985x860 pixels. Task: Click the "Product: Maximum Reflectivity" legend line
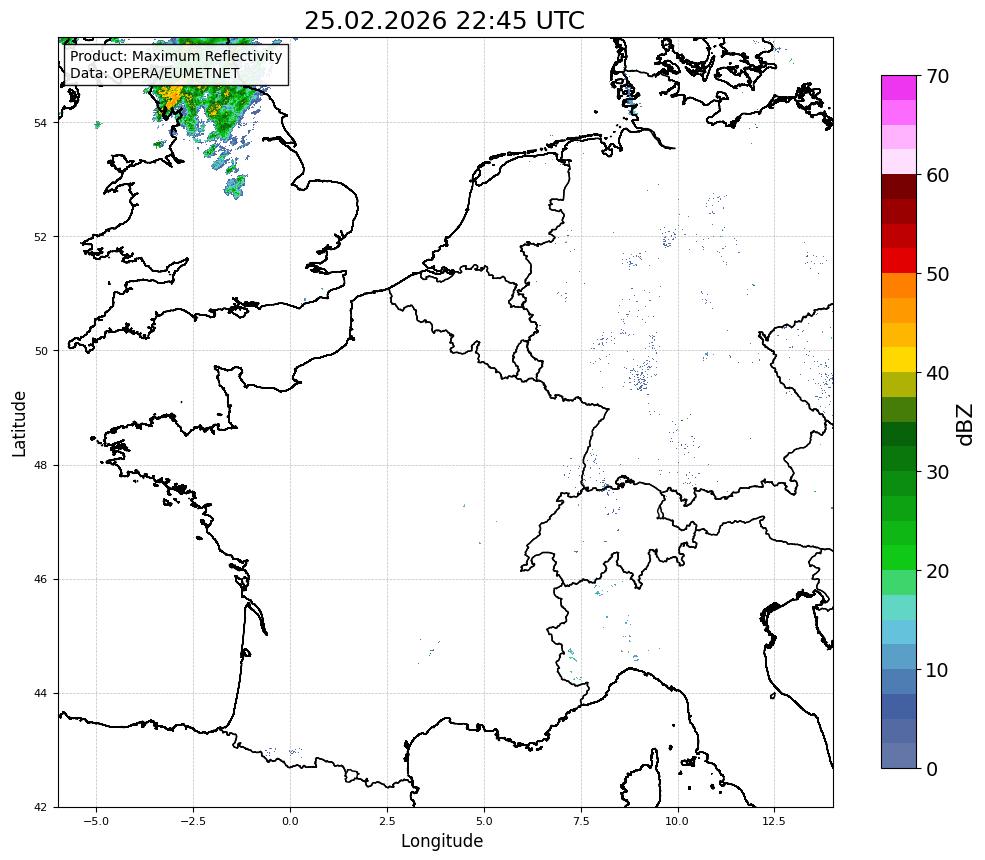coord(176,56)
